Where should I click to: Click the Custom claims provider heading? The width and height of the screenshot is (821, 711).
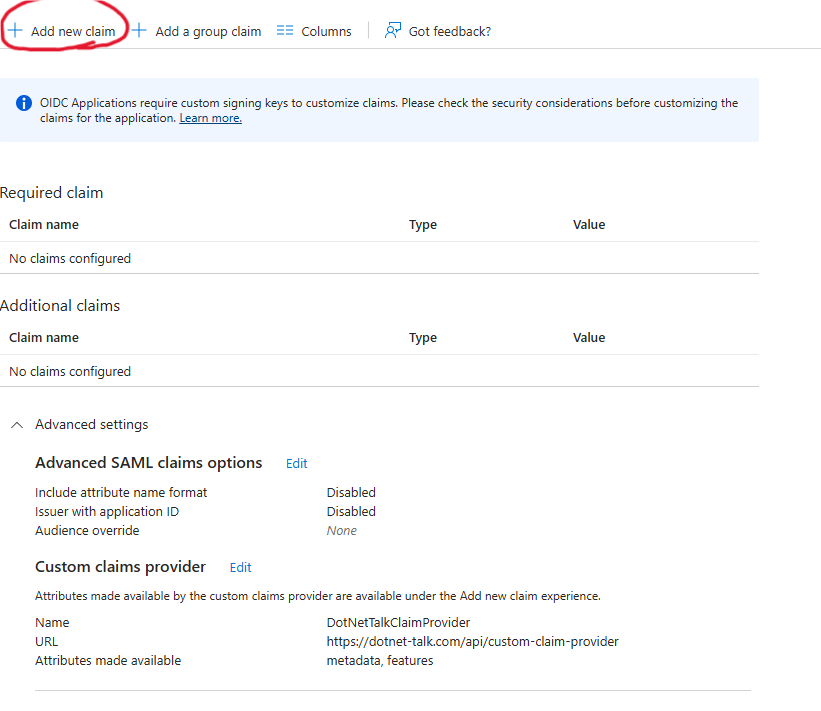click(120, 567)
